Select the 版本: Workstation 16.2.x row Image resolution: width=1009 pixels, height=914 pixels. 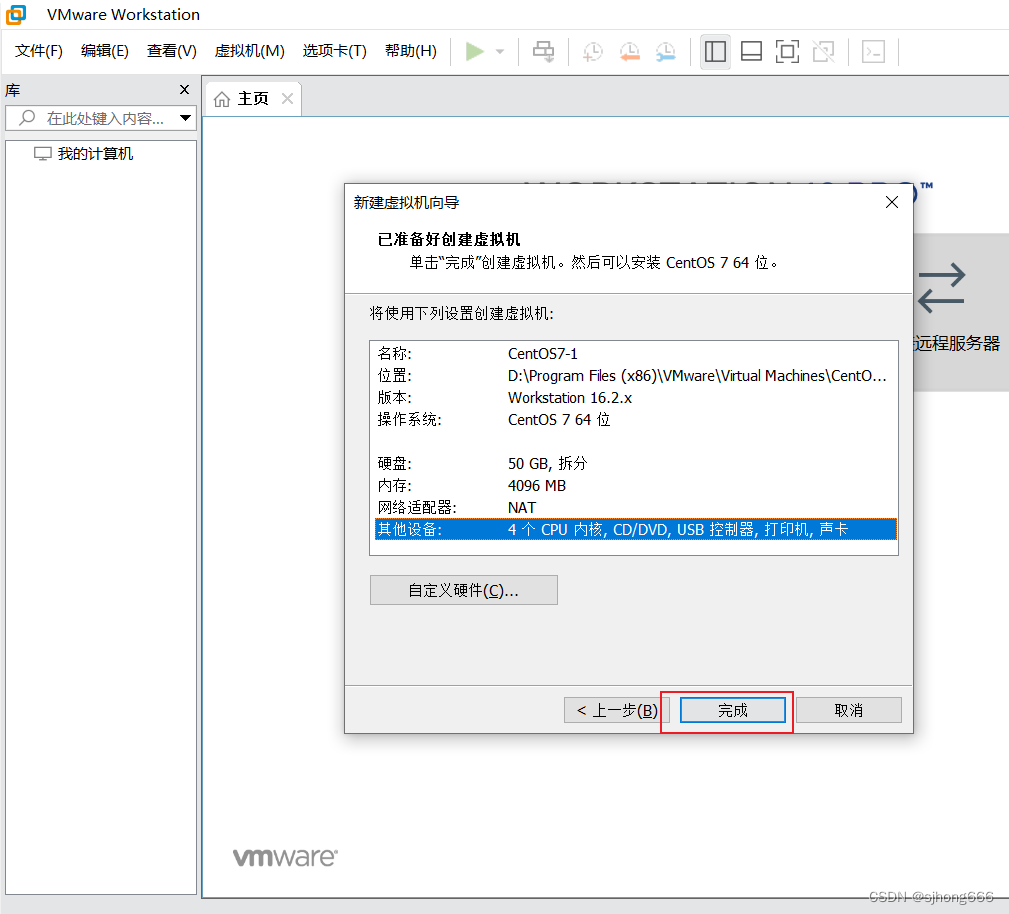(636, 398)
